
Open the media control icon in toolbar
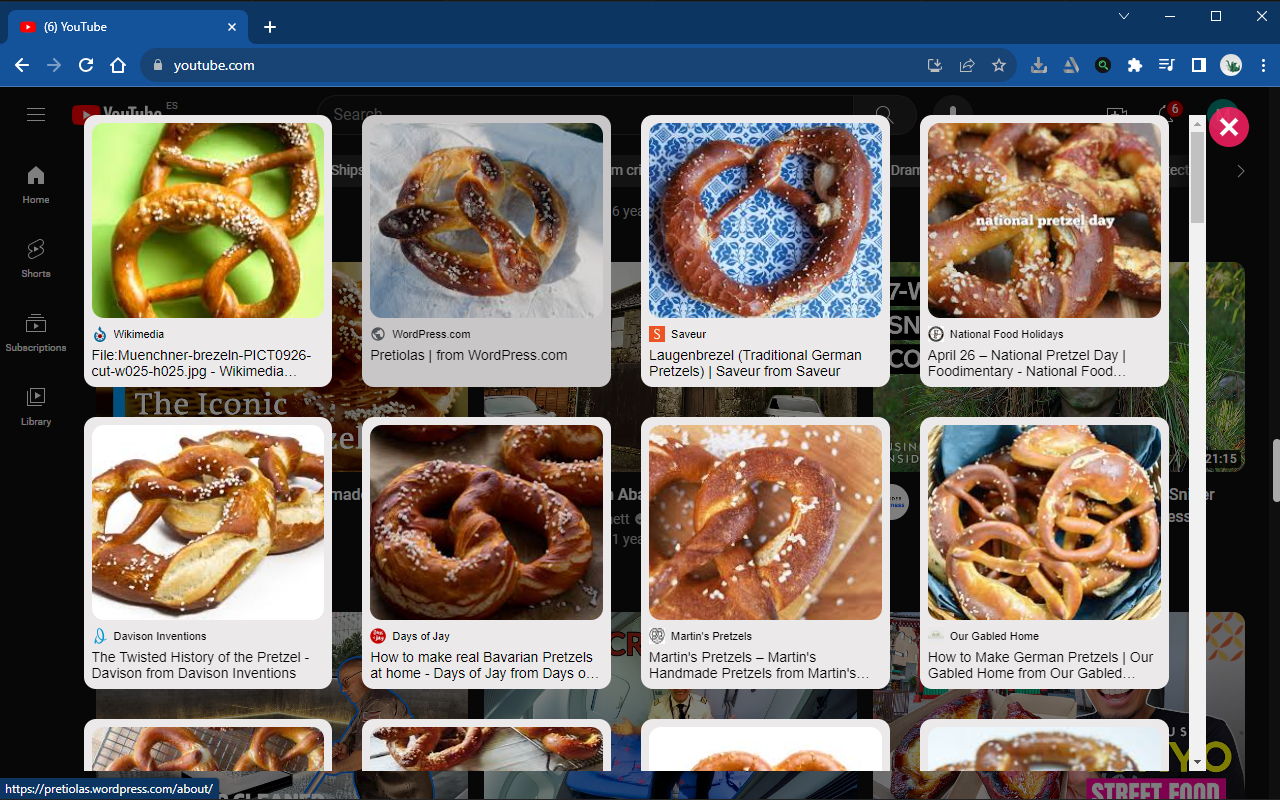1166,65
